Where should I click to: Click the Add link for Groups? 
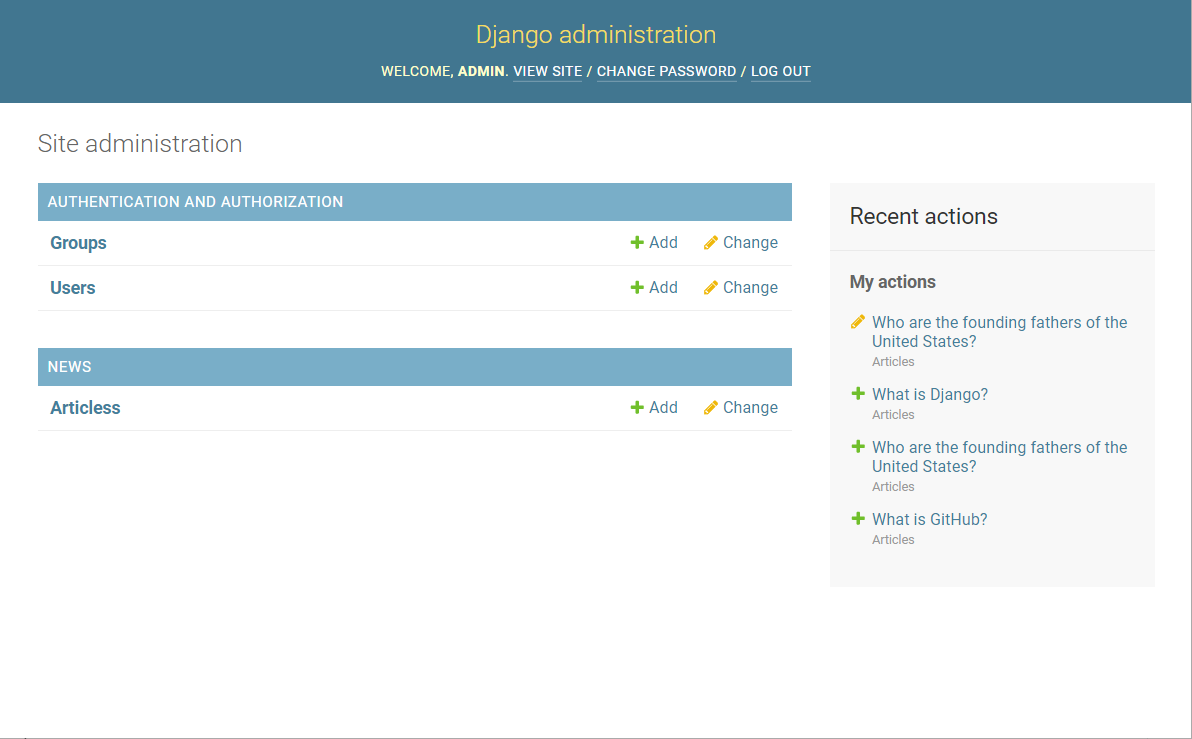(x=663, y=243)
